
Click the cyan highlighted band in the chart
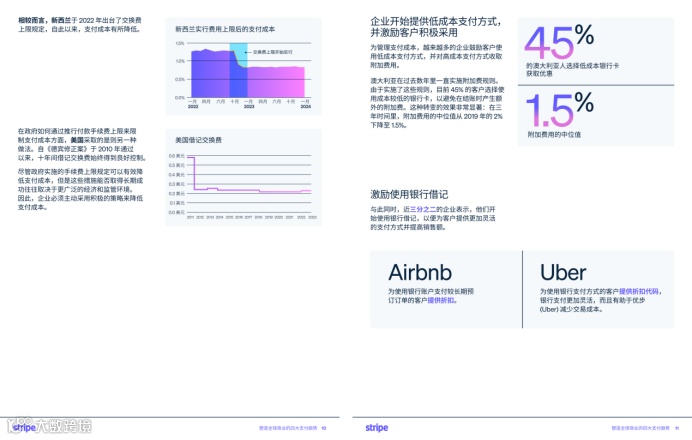tap(238, 53)
